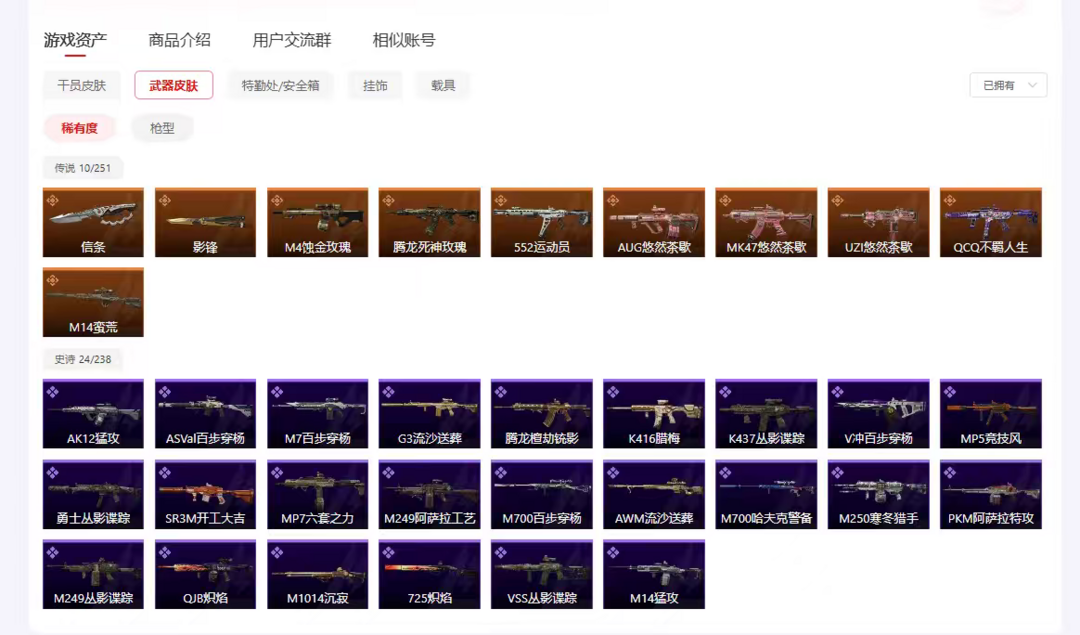Open the K437丛影谍踪 skin

tap(766, 414)
